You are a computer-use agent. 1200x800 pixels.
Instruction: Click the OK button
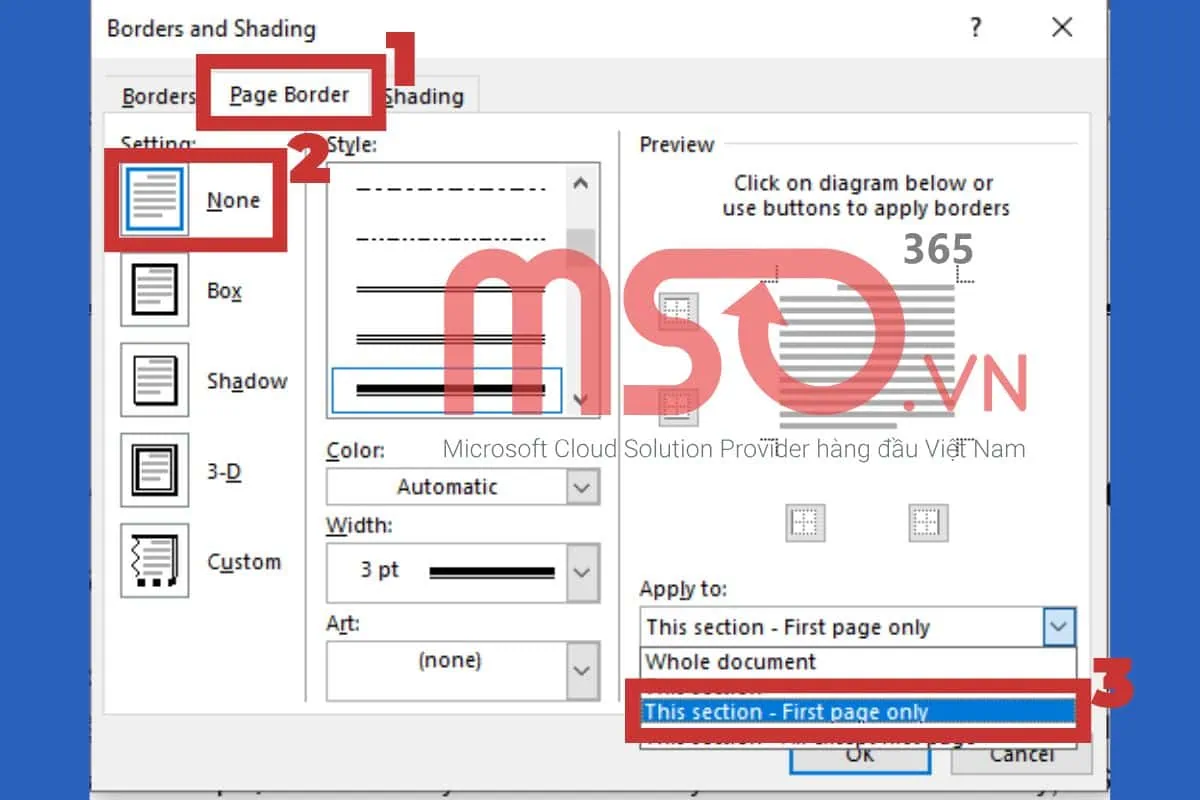(858, 755)
